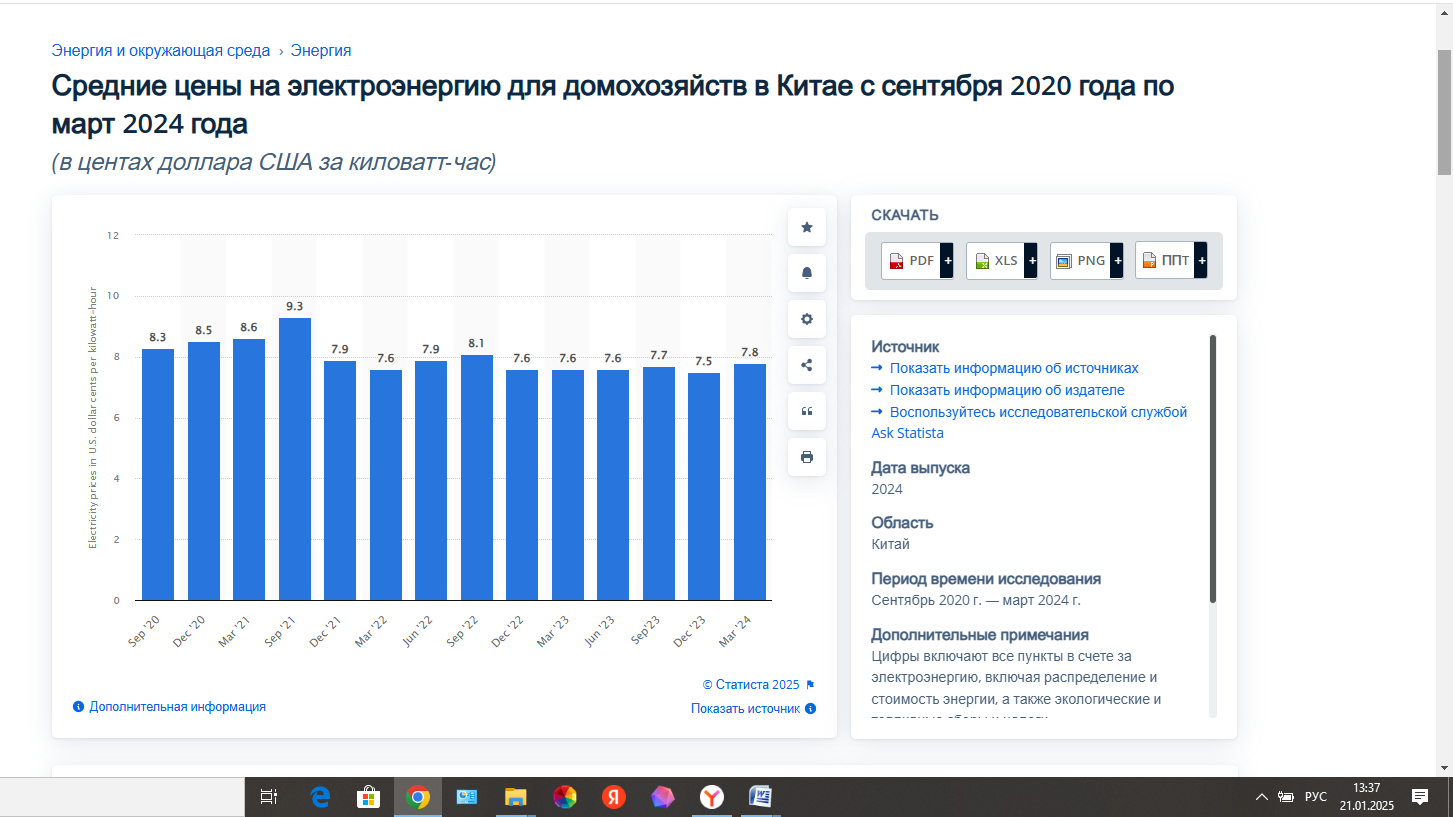Click the share icon beside chart
The height and width of the screenshot is (817, 1453).
(806, 365)
